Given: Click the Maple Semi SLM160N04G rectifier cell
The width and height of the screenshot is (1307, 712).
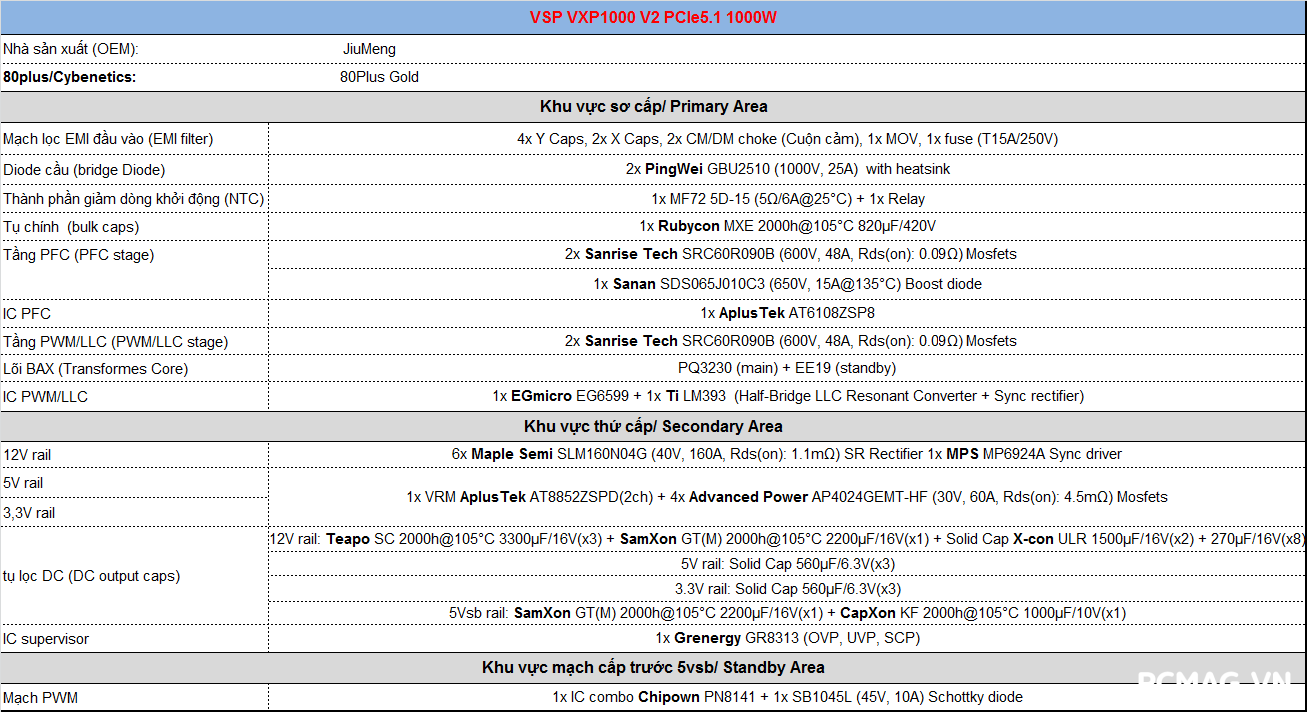Looking at the screenshot, I should [787, 454].
